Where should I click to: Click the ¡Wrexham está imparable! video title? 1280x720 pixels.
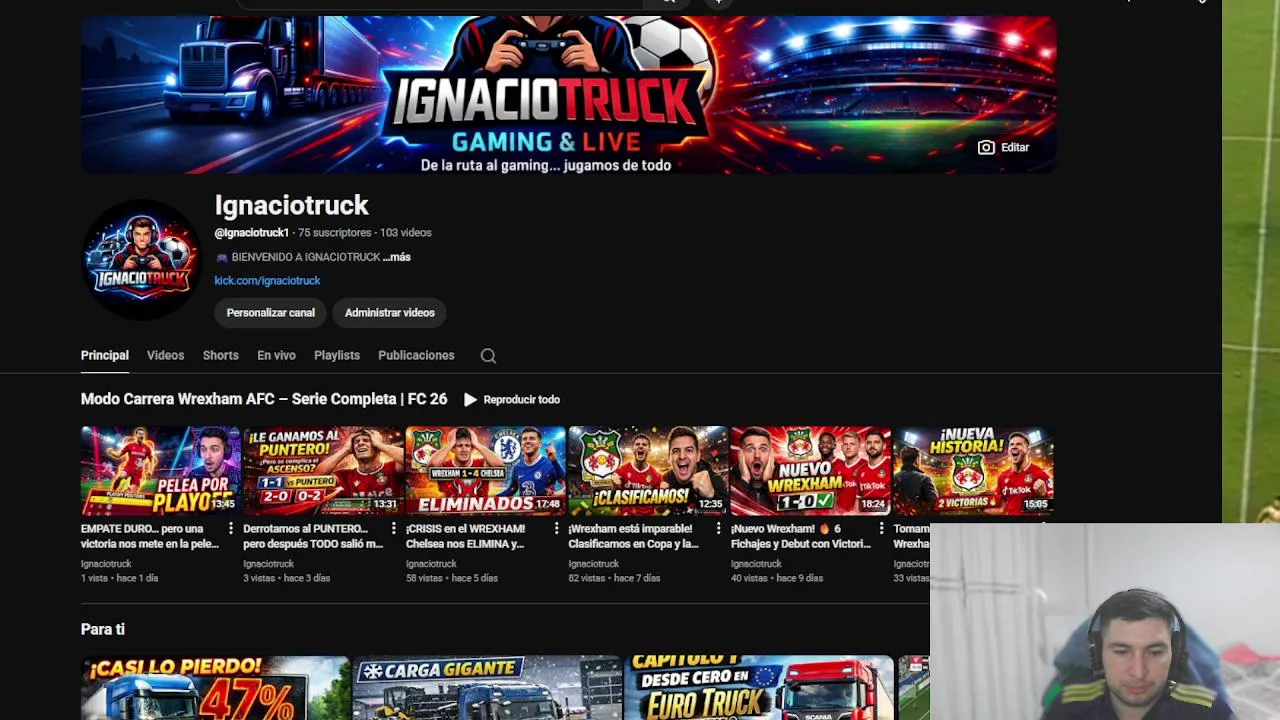pos(633,536)
